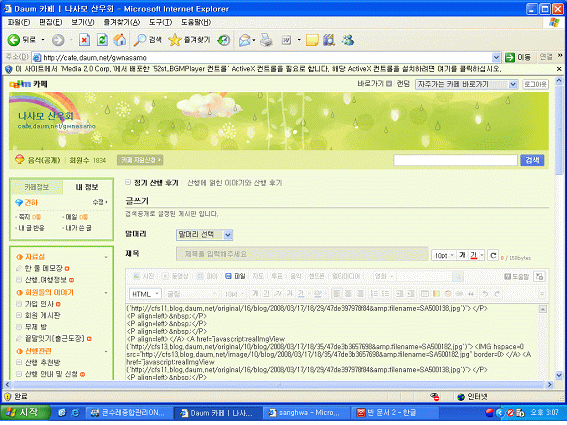
Task: Open the 도움말 help link in editor
Action: click(516, 277)
